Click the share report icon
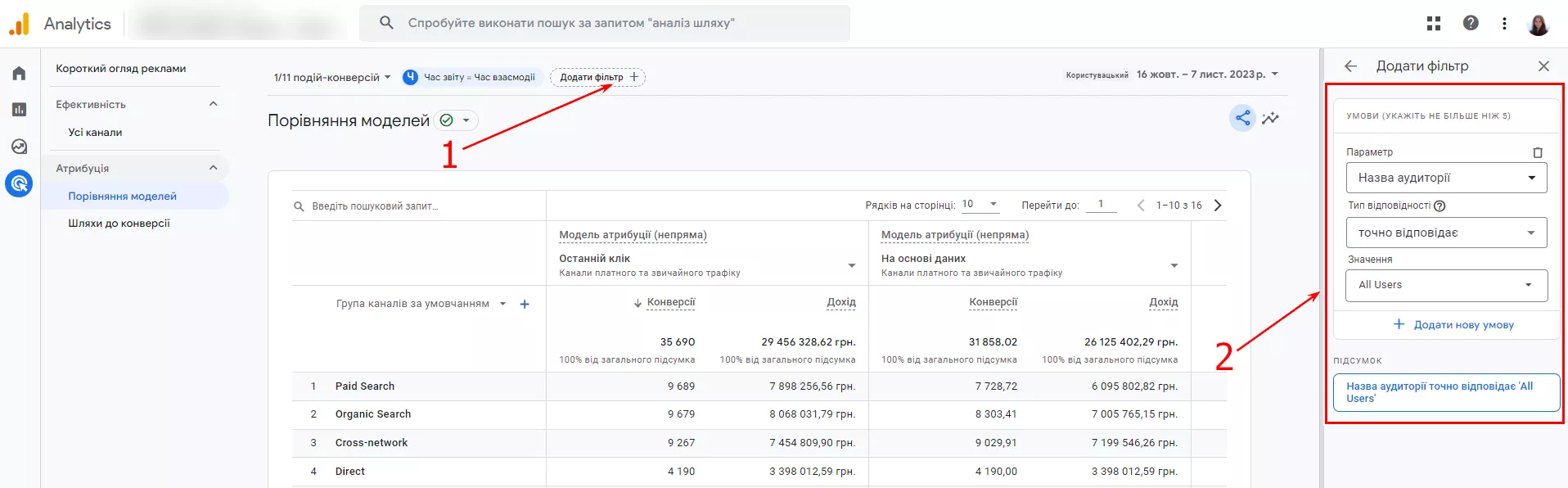This screenshot has height=488, width=1568. 1242,119
